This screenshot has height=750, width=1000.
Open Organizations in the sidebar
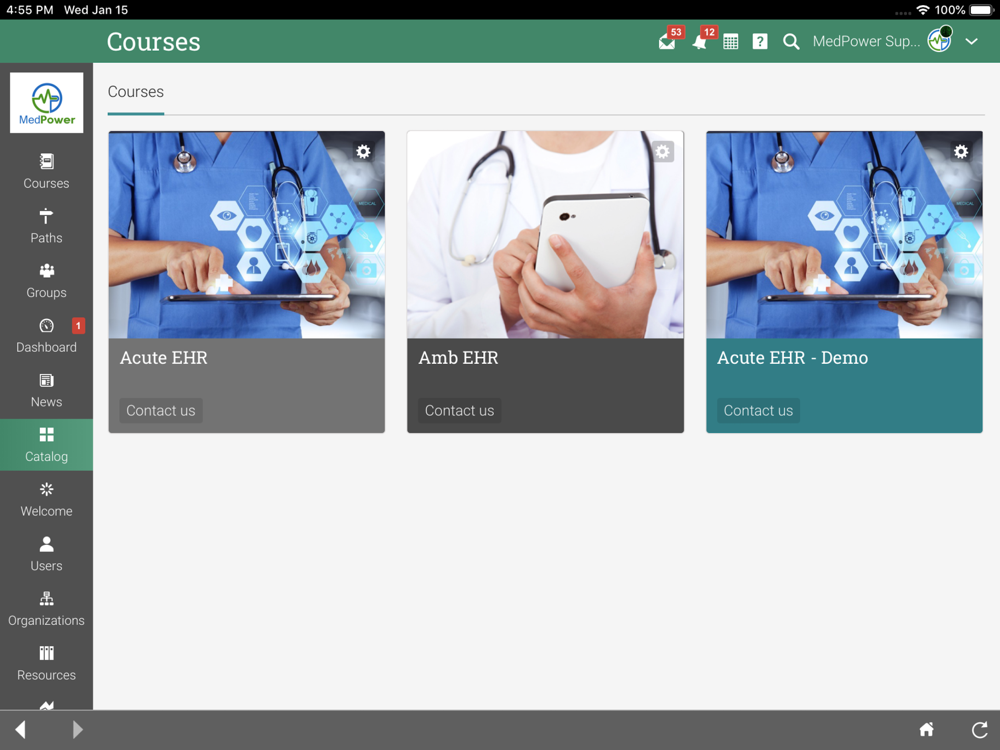[46, 610]
